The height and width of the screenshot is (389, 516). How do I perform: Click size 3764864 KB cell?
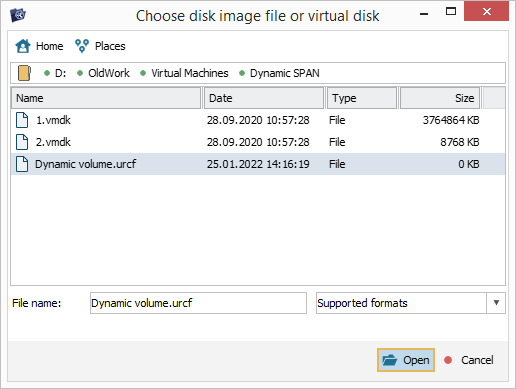click(x=451, y=120)
